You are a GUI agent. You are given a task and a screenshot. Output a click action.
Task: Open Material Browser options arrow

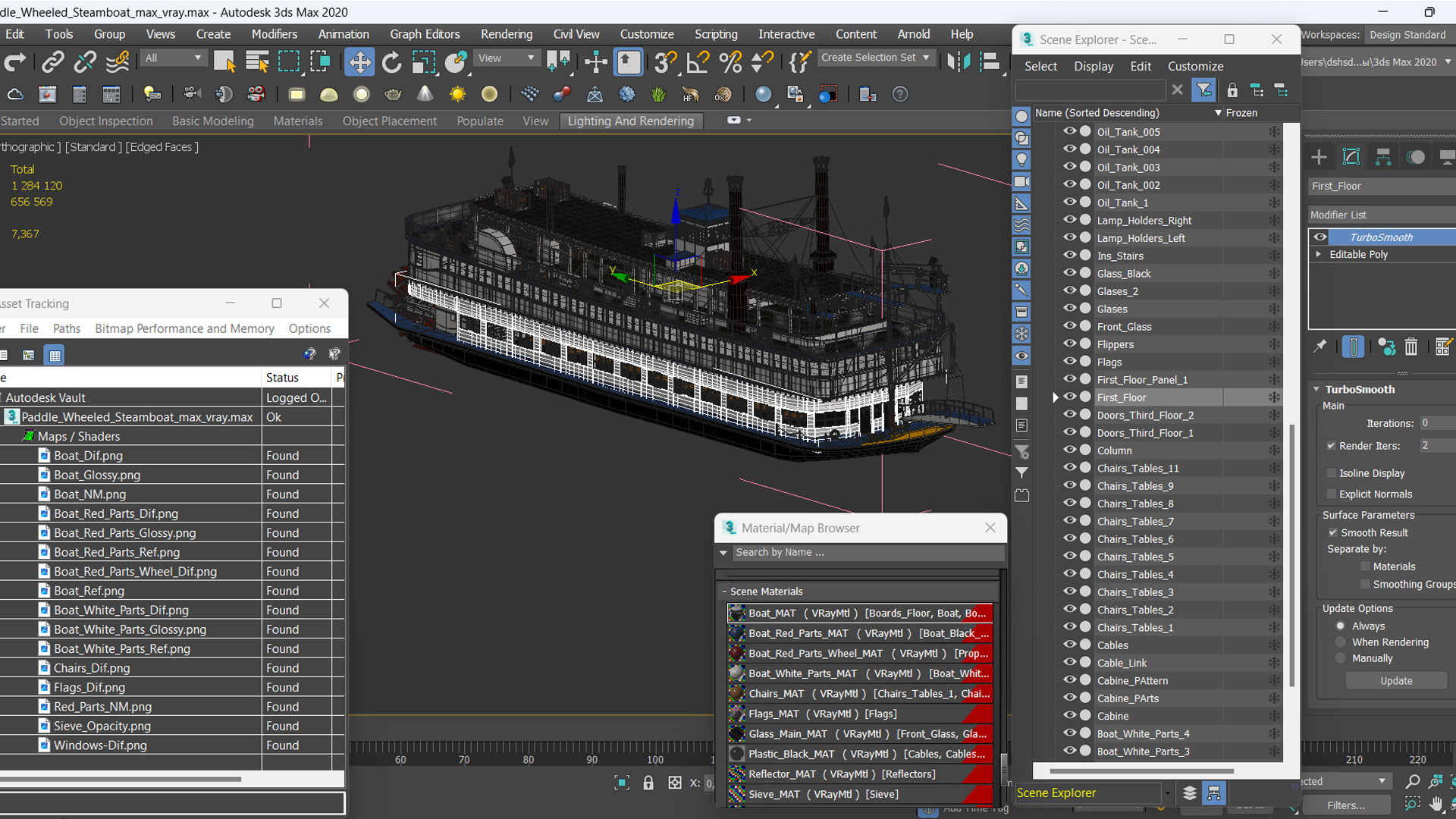723,553
